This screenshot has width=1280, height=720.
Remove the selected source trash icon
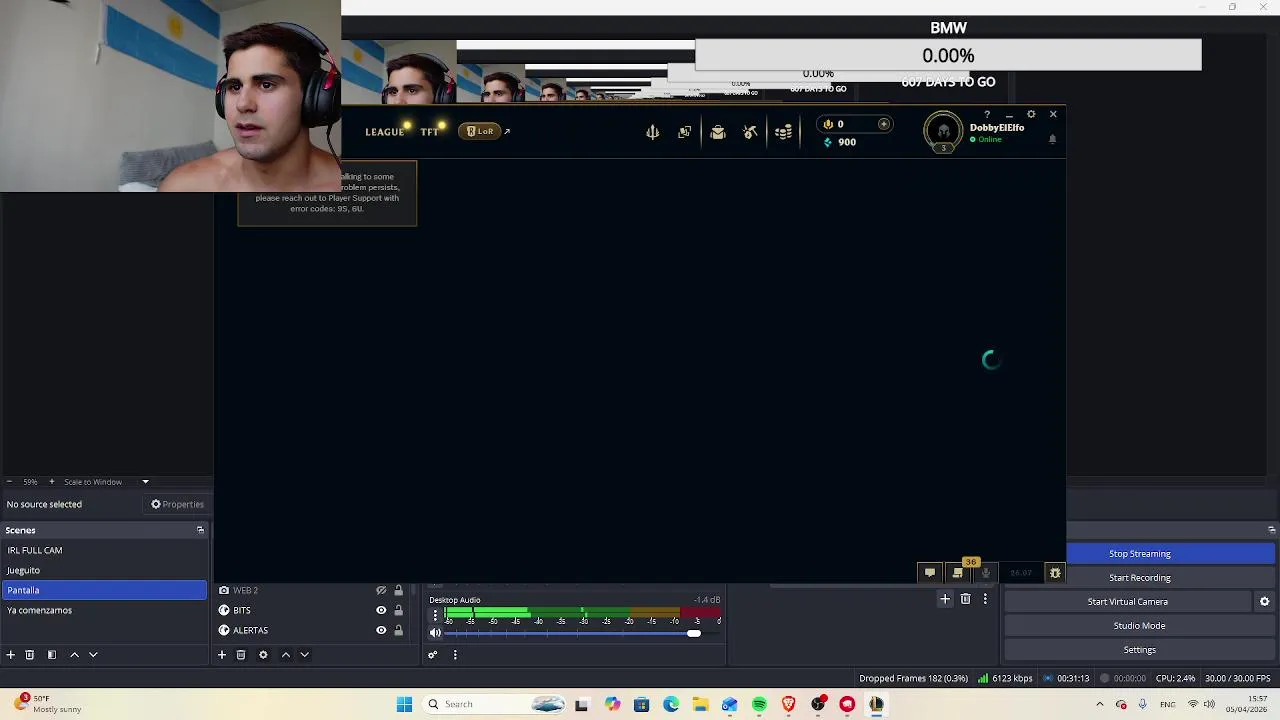241,655
